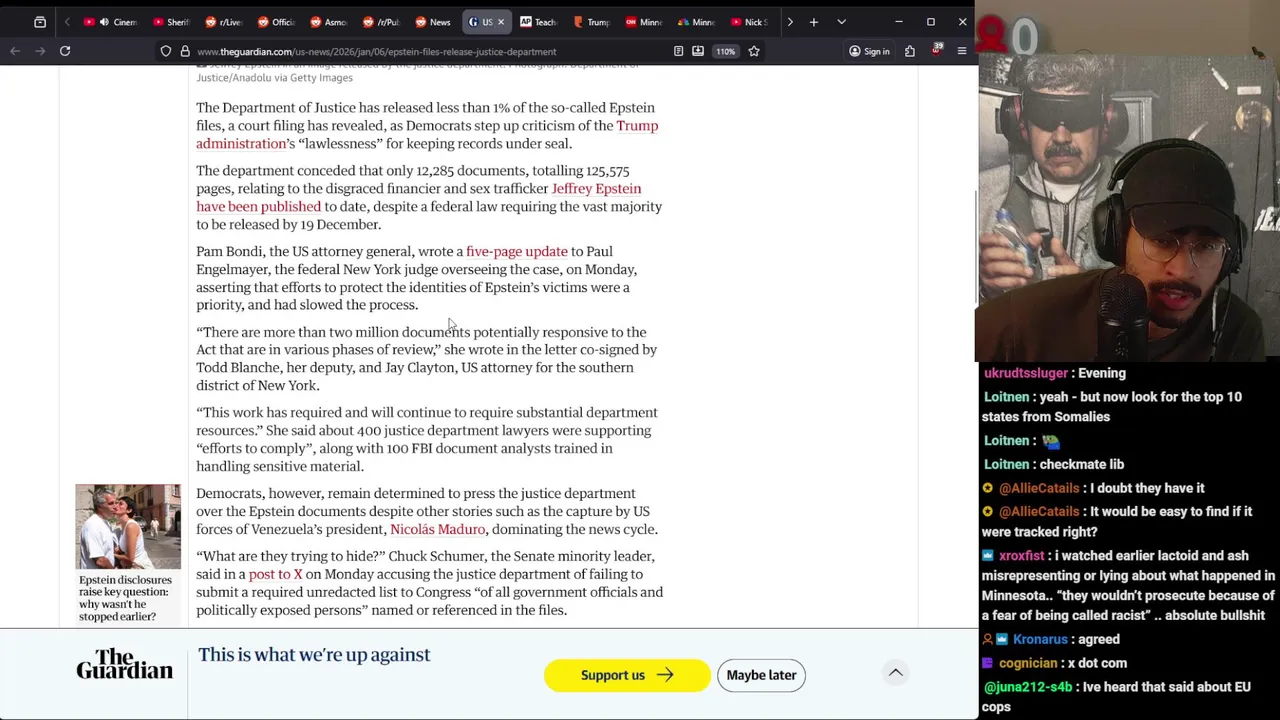
Task: Open 'Epstein disclosures raise key question' article link
Action: pos(125,598)
